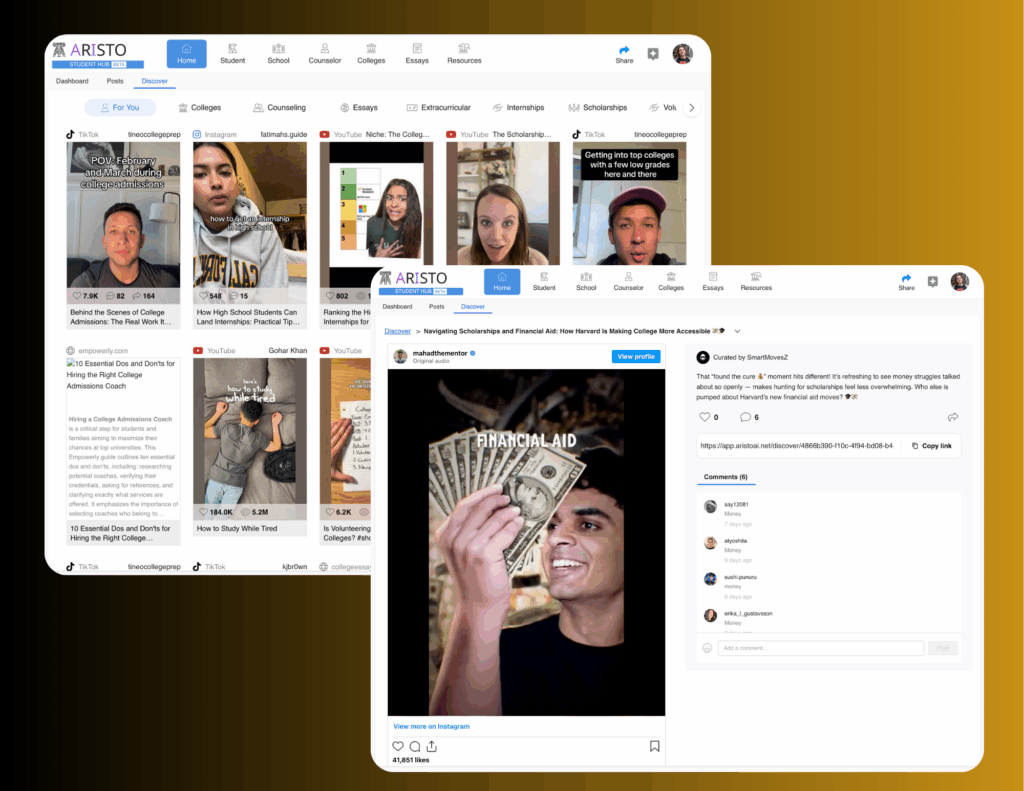Click the share URL field
This screenshot has width=1024, height=791.
pos(797,446)
